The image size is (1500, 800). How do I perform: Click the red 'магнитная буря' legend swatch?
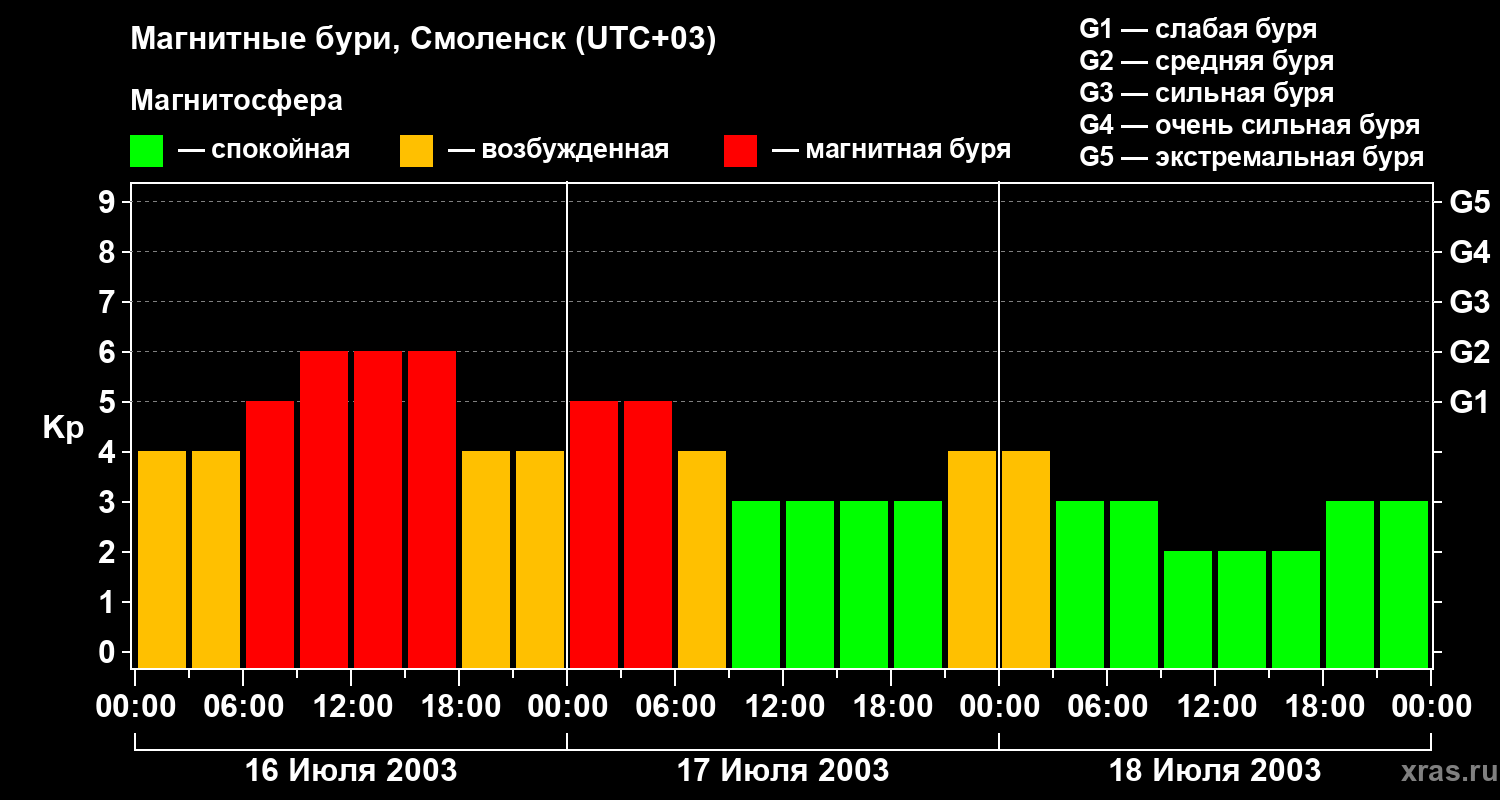pyautogui.click(x=740, y=151)
